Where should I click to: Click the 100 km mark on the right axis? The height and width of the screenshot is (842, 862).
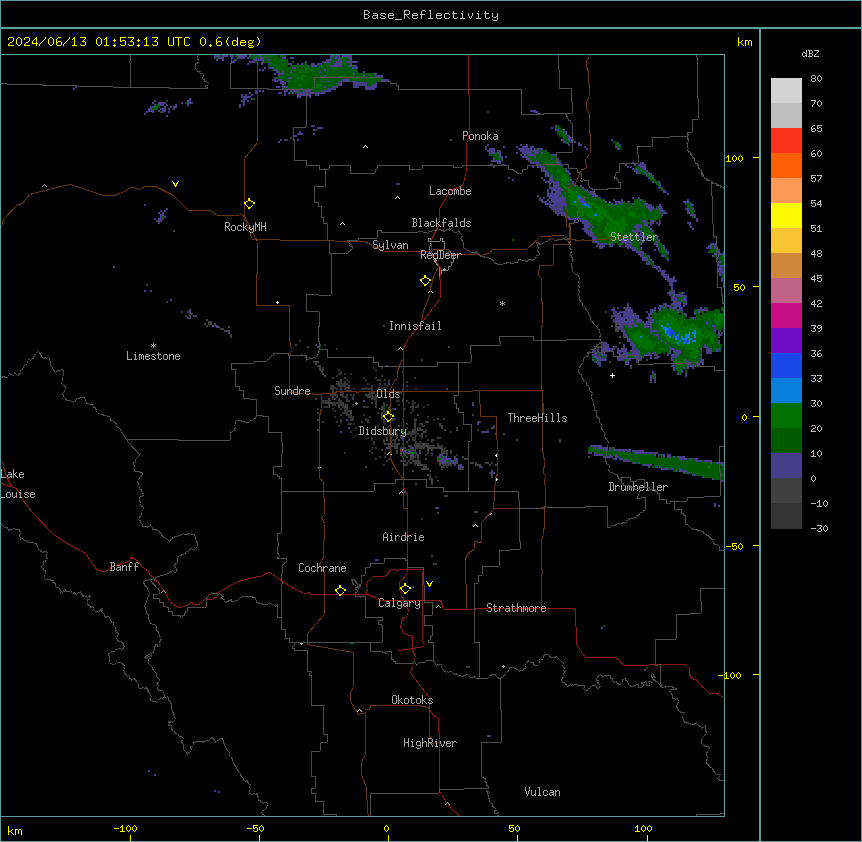[x=734, y=158]
